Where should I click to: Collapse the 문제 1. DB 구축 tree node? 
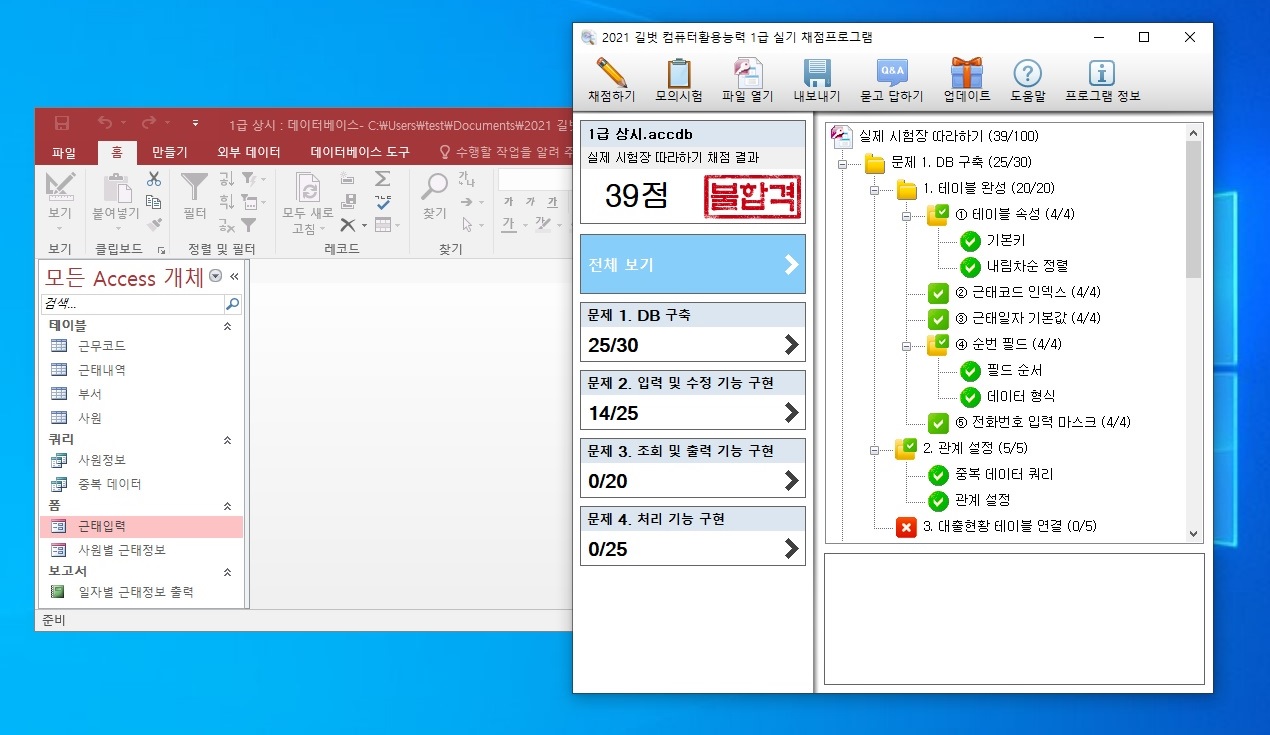pos(843,163)
